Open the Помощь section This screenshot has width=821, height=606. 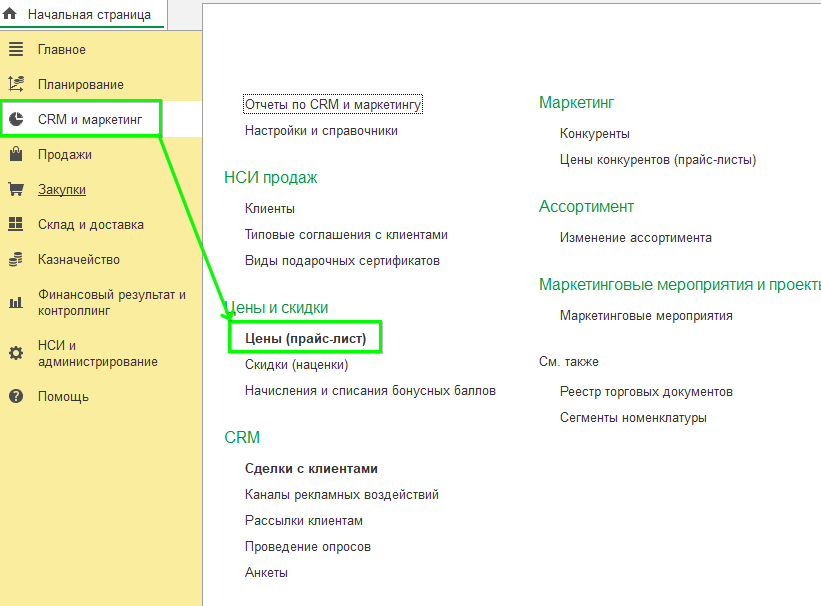pos(63,396)
